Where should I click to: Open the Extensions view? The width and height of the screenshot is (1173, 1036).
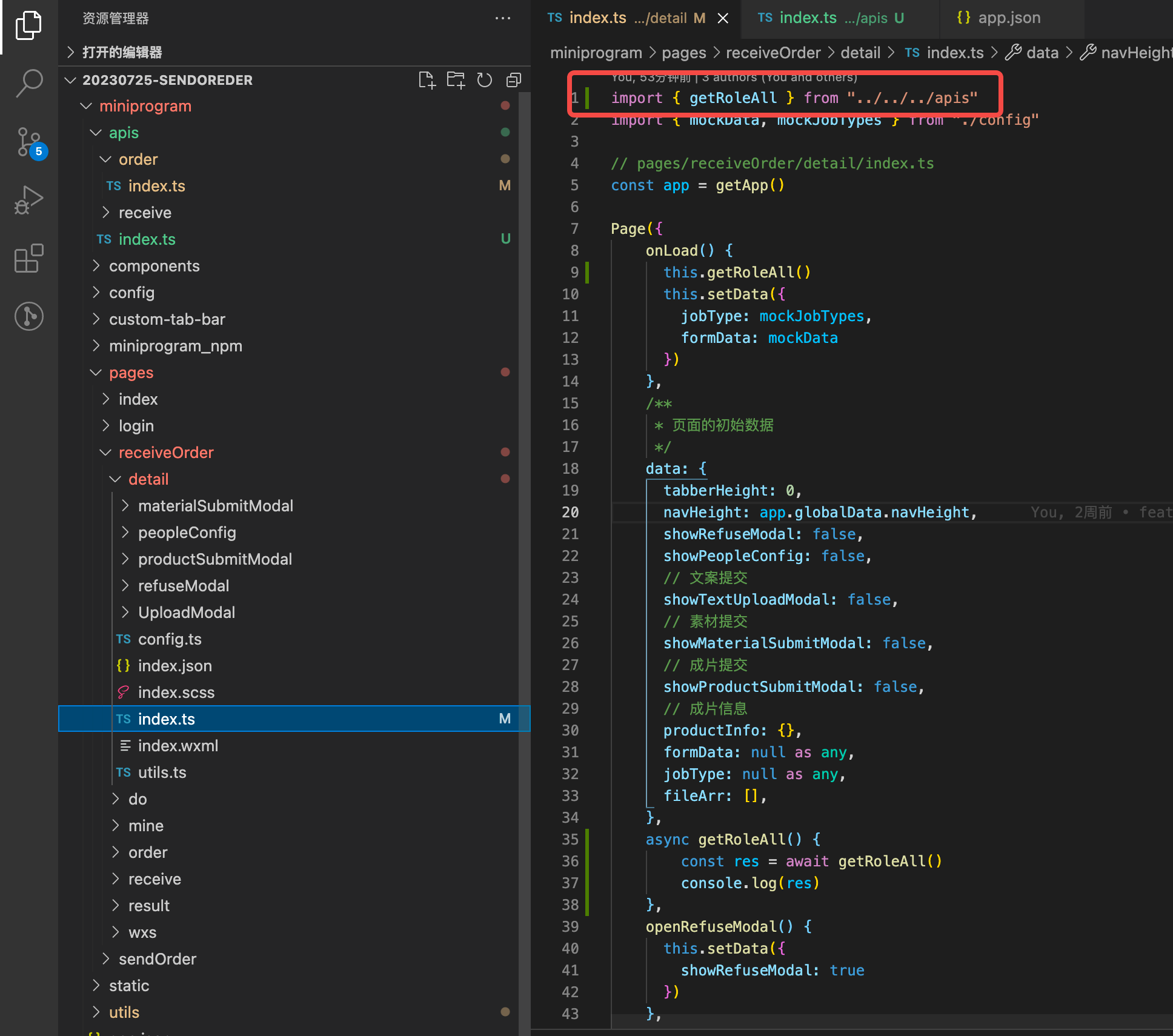pos(28,259)
